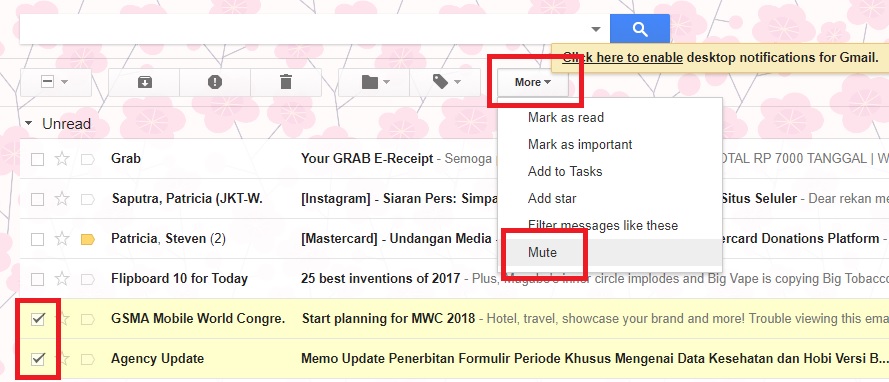Open the Labels tag dropdown

(445, 82)
